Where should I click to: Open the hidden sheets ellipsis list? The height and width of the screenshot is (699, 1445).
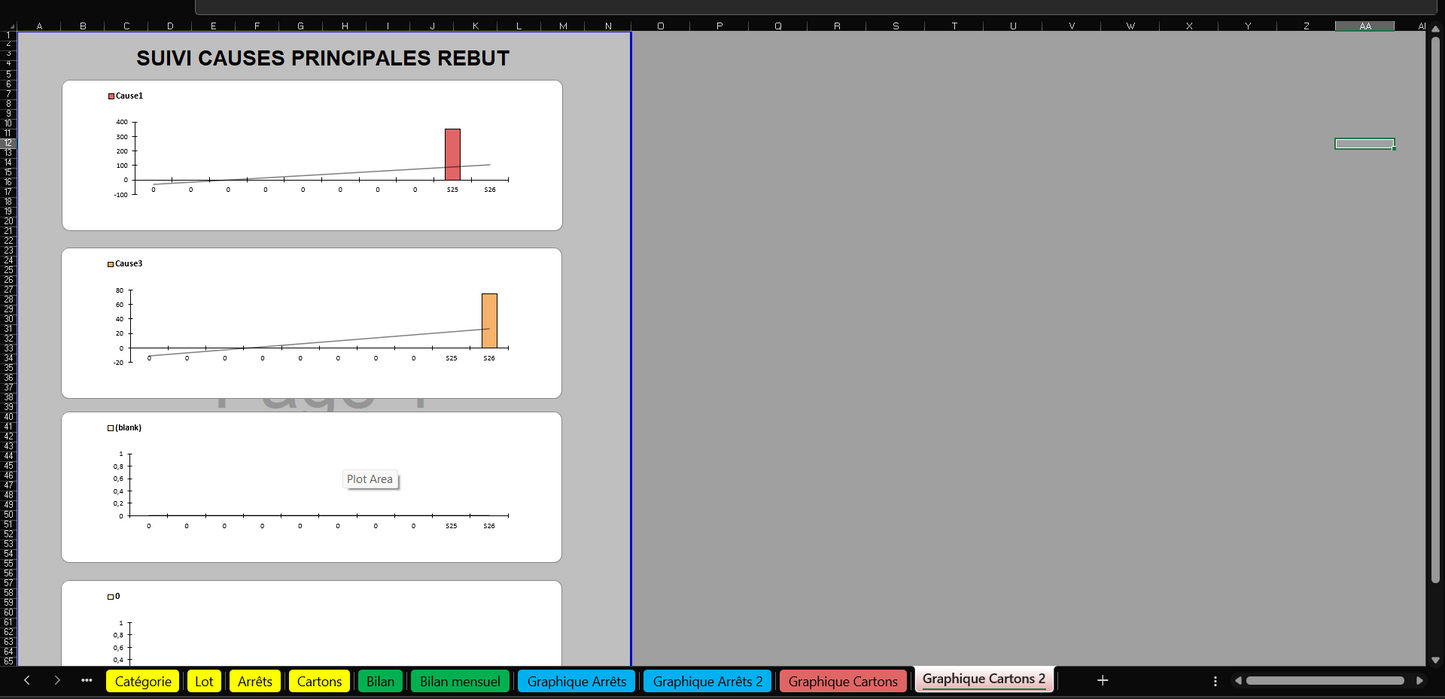pyautogui.click(x=87, y=681)
